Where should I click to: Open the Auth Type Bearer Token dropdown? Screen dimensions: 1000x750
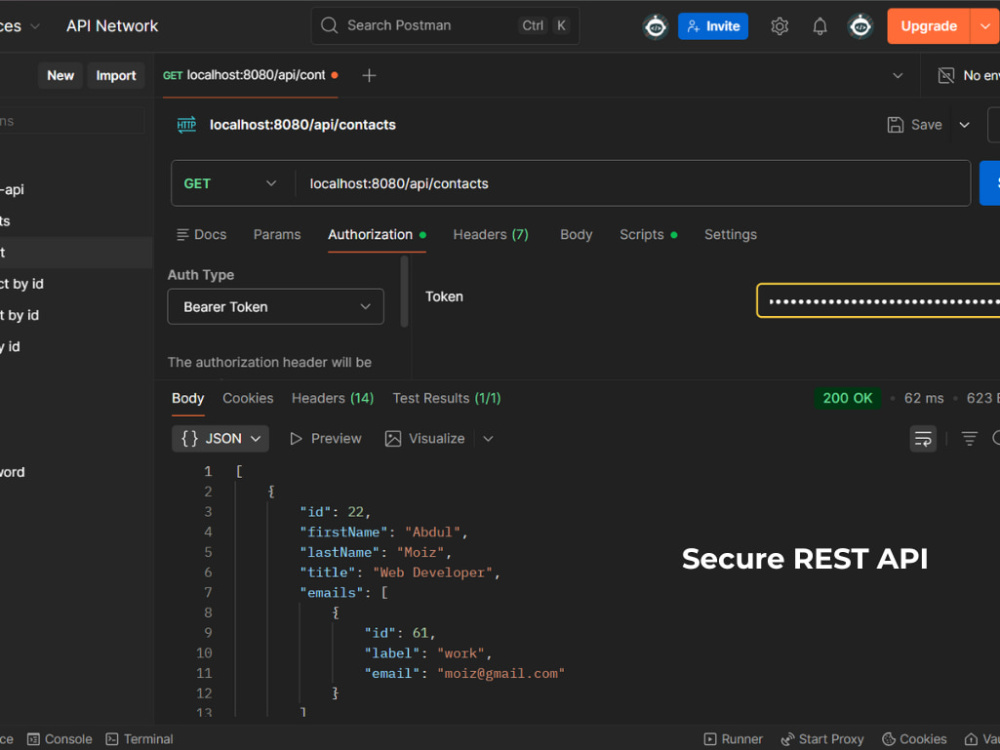pos(276,307)
